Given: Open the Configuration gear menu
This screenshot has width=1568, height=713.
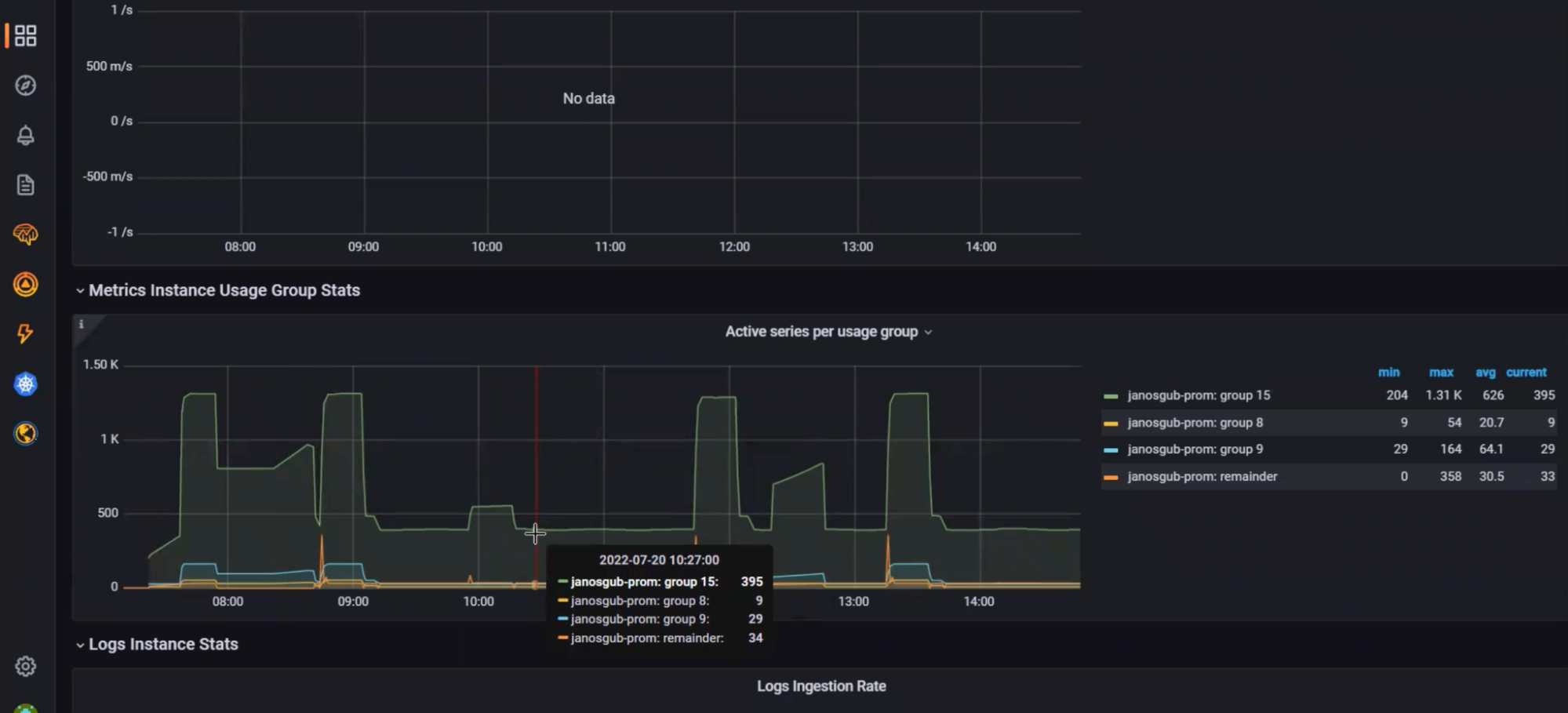Looking at the screenshot, I should [x=26, y=666].
